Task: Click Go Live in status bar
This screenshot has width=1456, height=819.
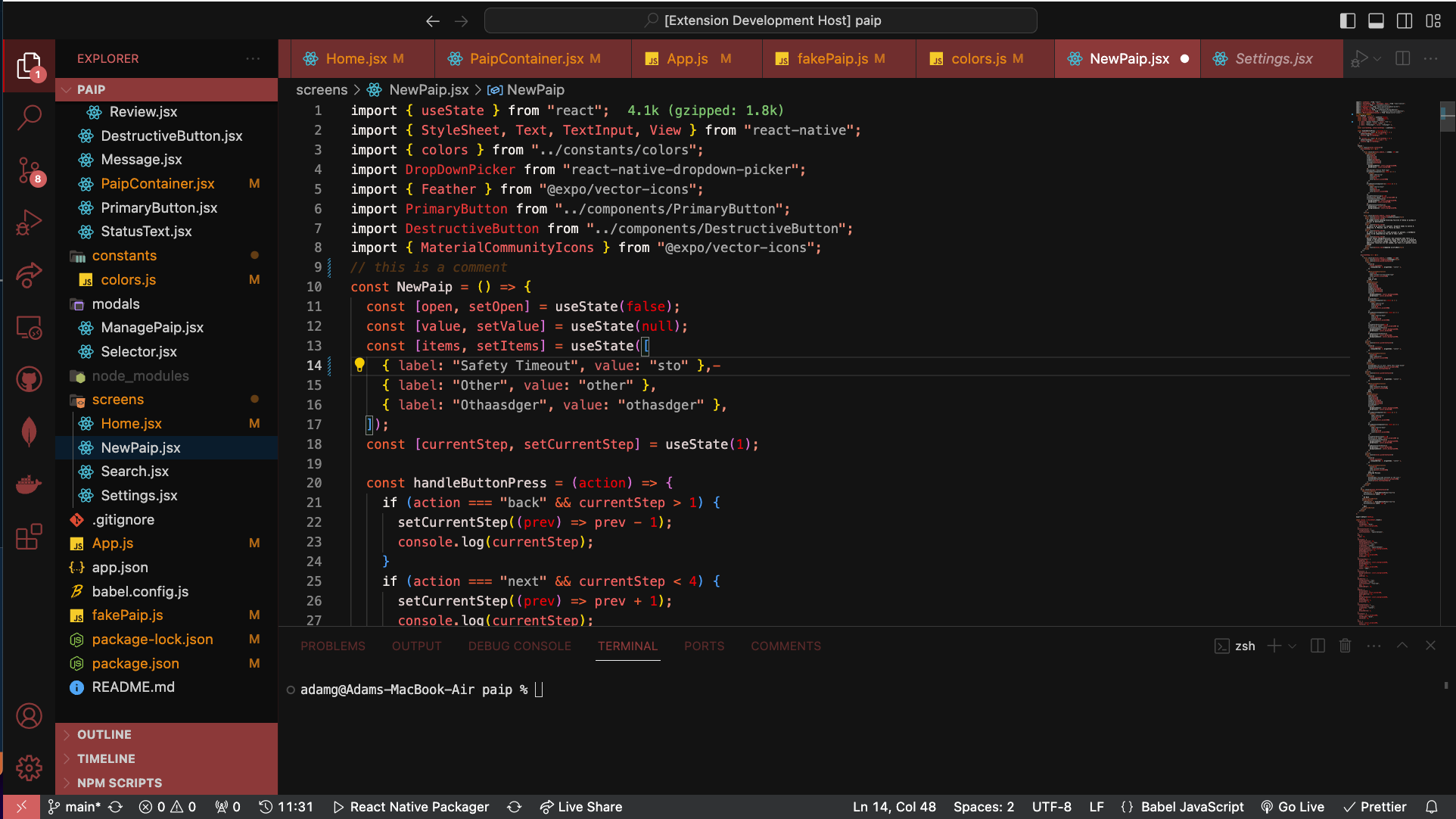Action: pos(1293,807)
